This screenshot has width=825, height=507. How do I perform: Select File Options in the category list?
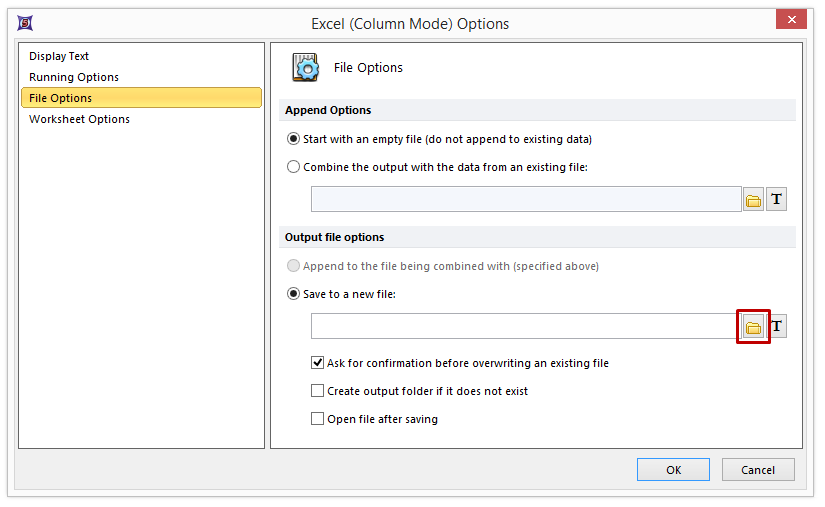point(61,98)
